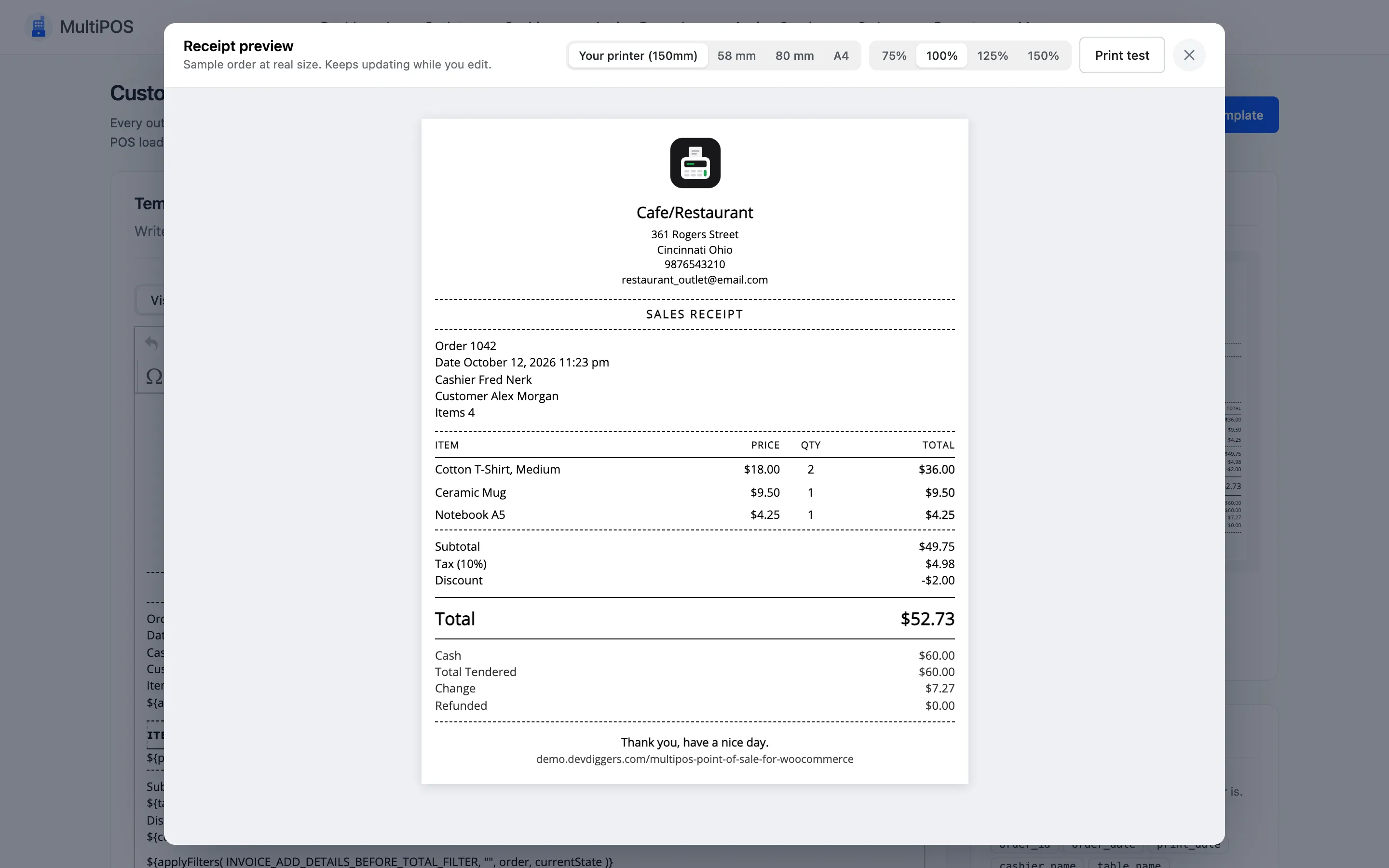
Task: Set preview zoom to 75%
Action: tap(894, 55)
